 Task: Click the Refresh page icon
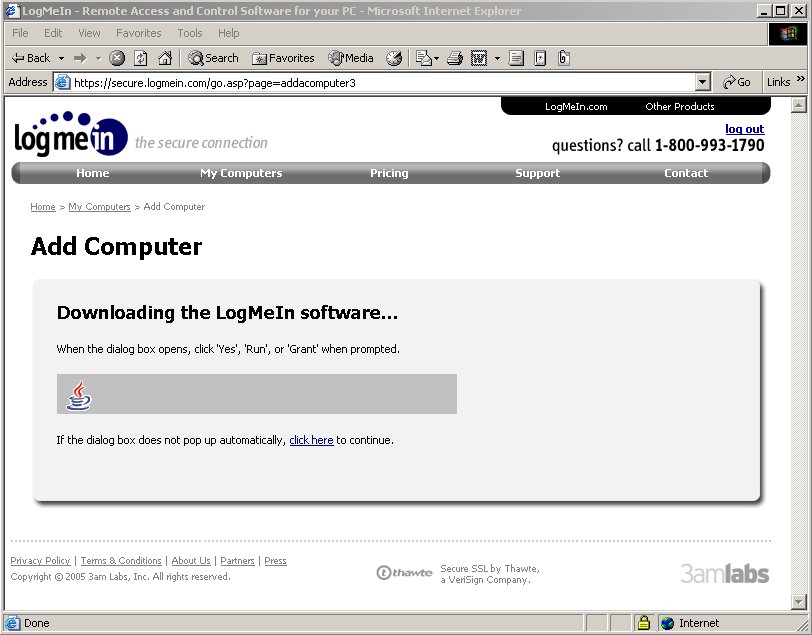point(140,58)
